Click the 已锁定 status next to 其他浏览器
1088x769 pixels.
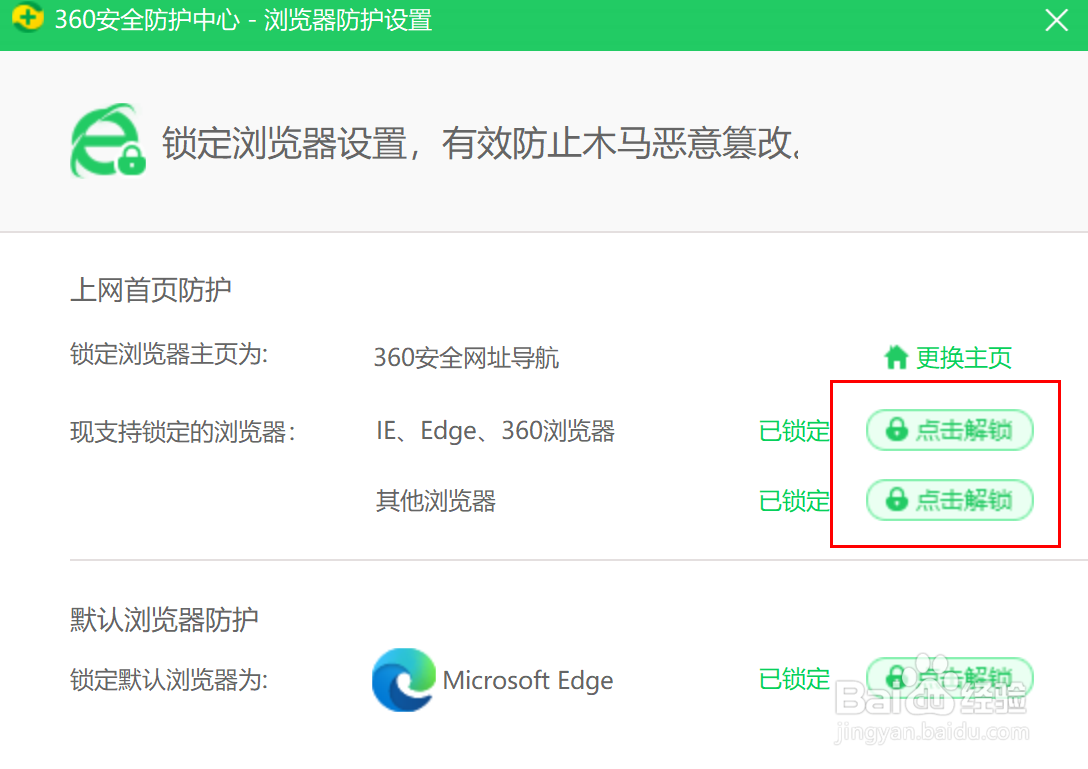point(794,500)
